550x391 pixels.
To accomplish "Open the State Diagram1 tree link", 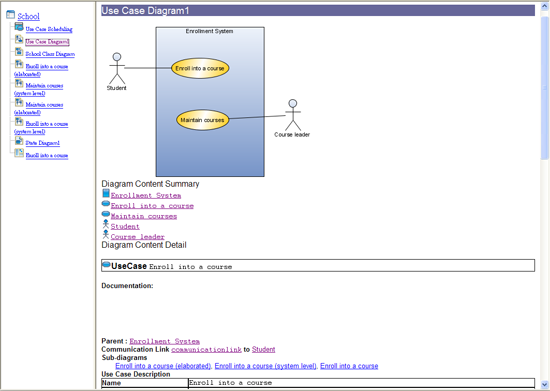I will point(42,143).
